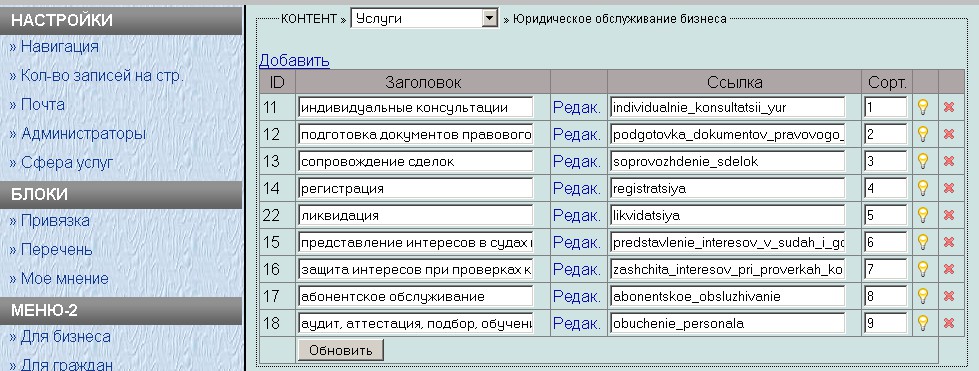Delete ликвидация row via red cross
Viewport: 979px width, 371px height.
click(x=949, y=215)
